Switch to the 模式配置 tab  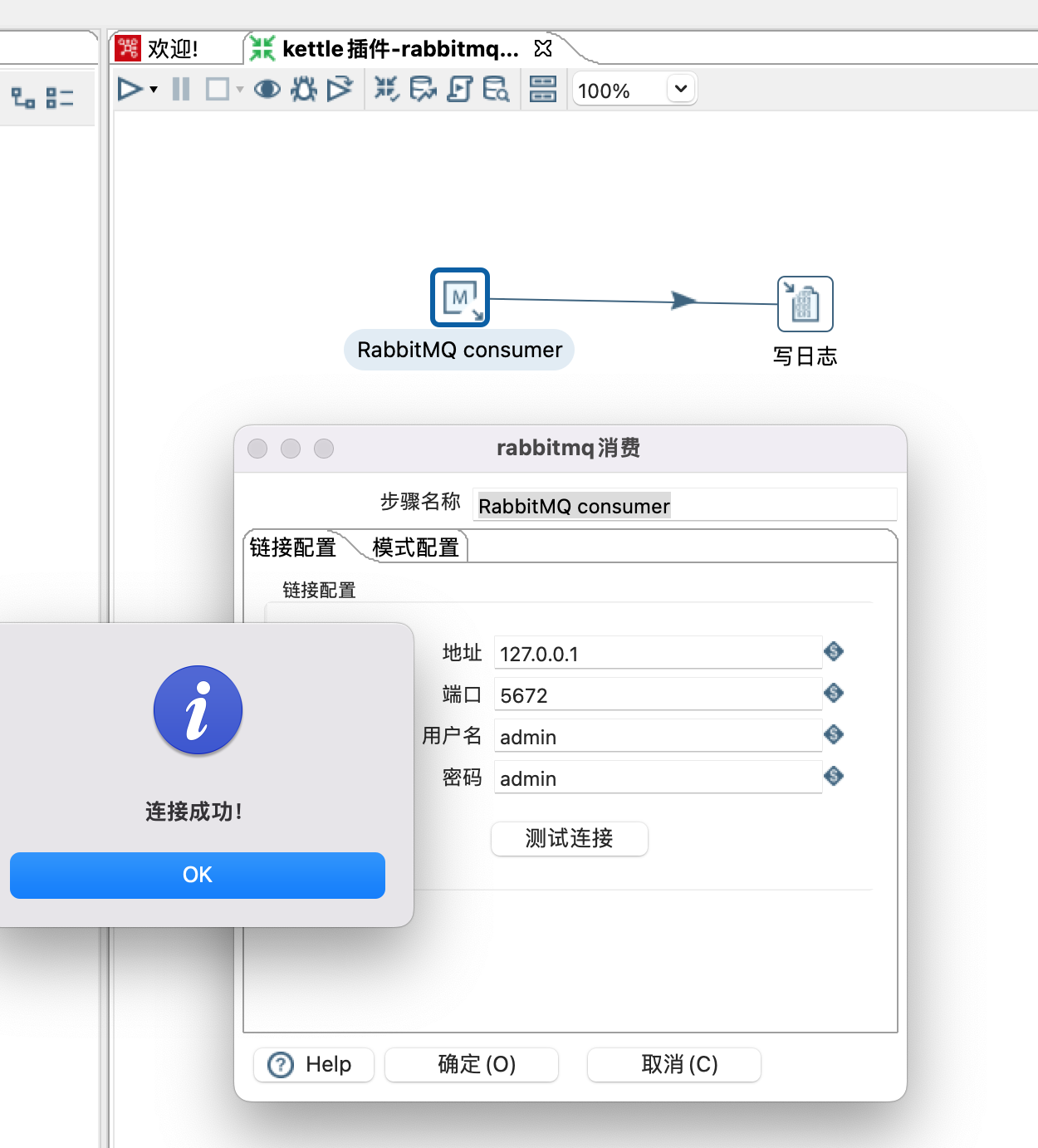click(416, 547)
